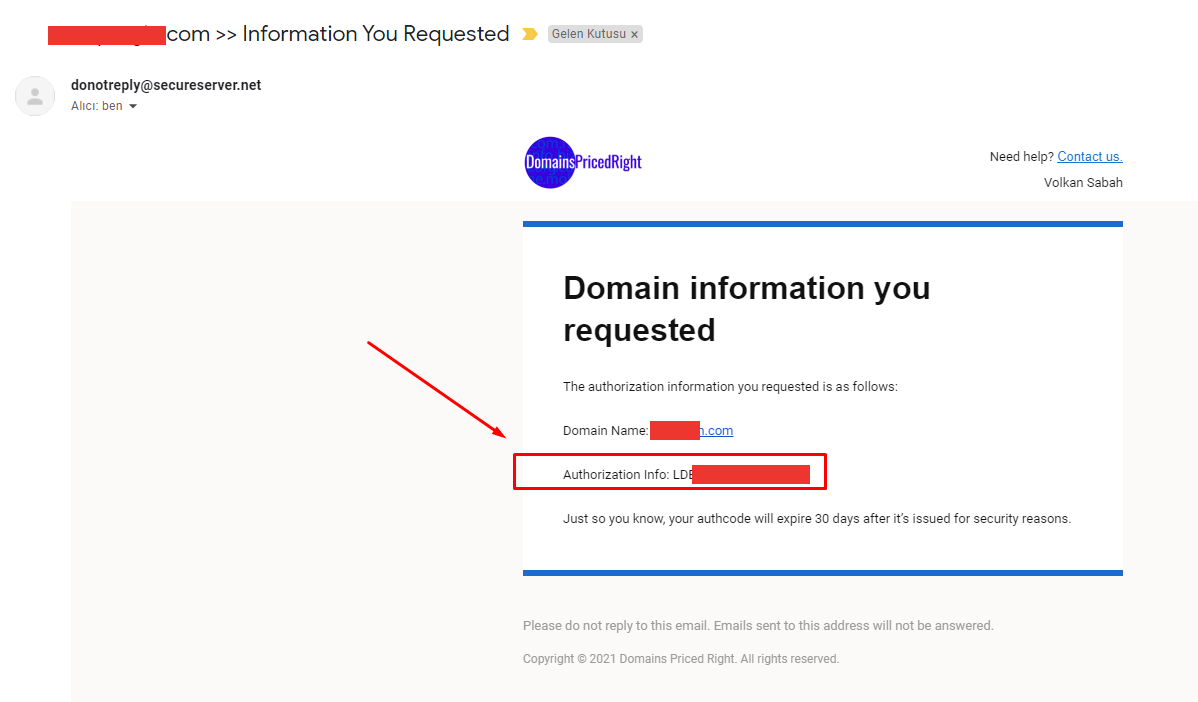Click the Need help? text

[1022, 157]
